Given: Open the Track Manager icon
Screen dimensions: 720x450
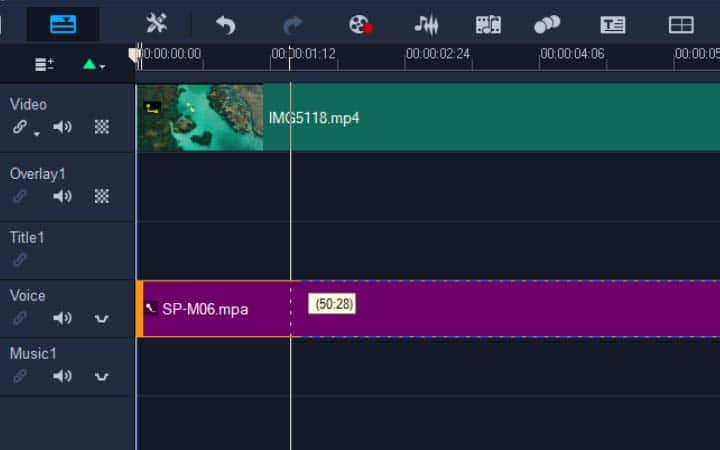Looking at the screenshot, I should click(45, 64).
